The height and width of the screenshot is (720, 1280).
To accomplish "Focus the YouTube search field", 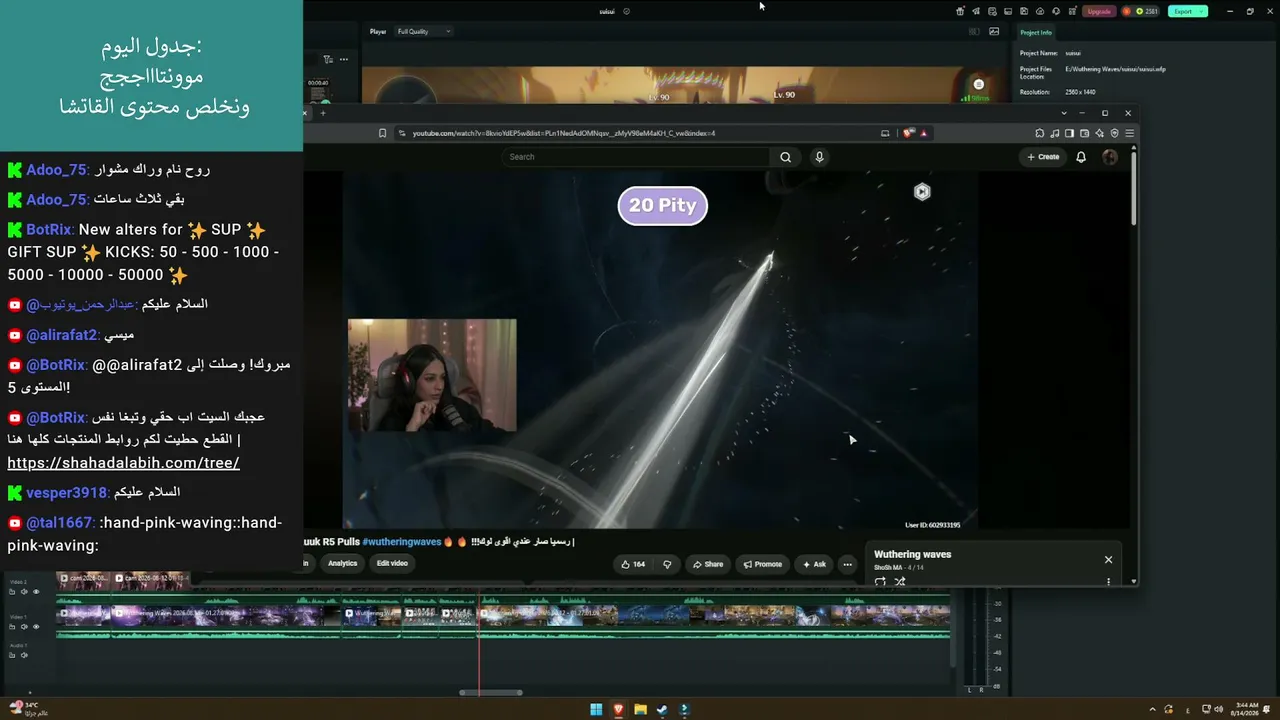I will click(635, 157).
